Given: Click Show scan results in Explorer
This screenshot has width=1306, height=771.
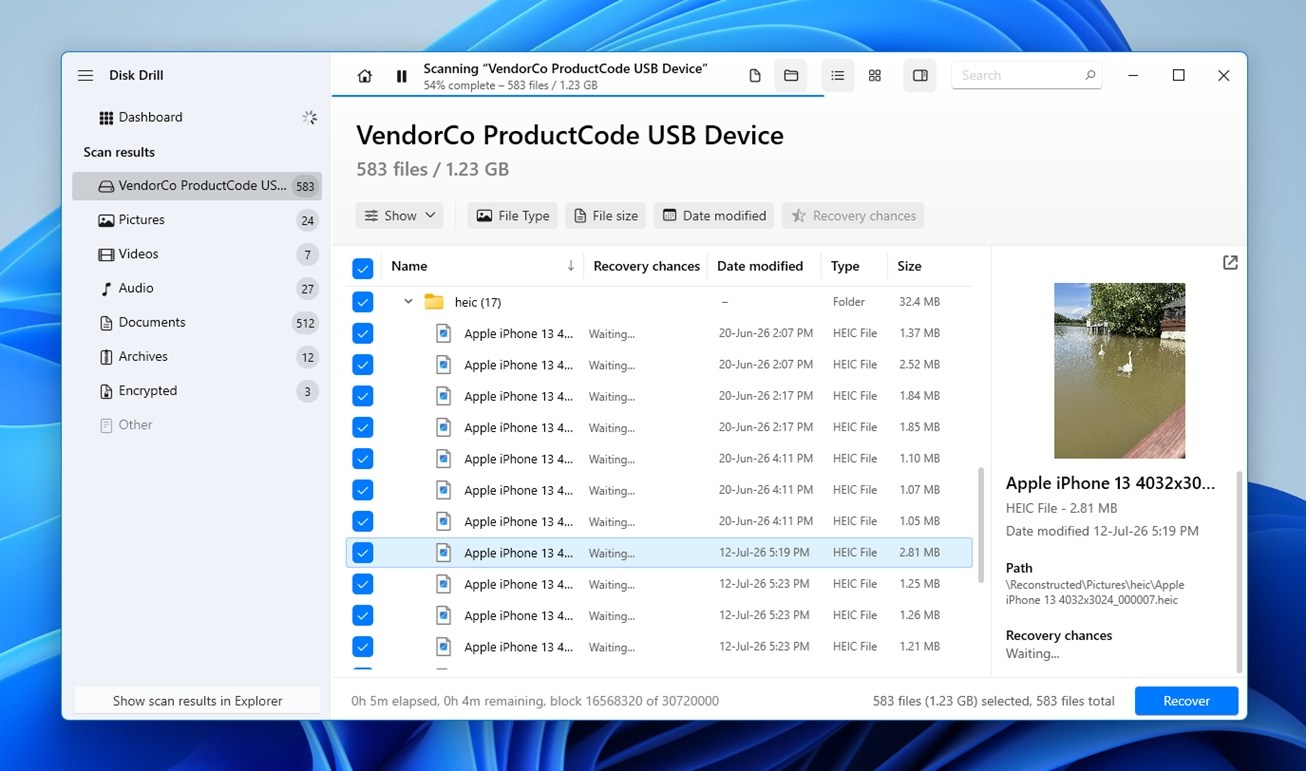Looking at the screenshot, I should coord(197,701).
